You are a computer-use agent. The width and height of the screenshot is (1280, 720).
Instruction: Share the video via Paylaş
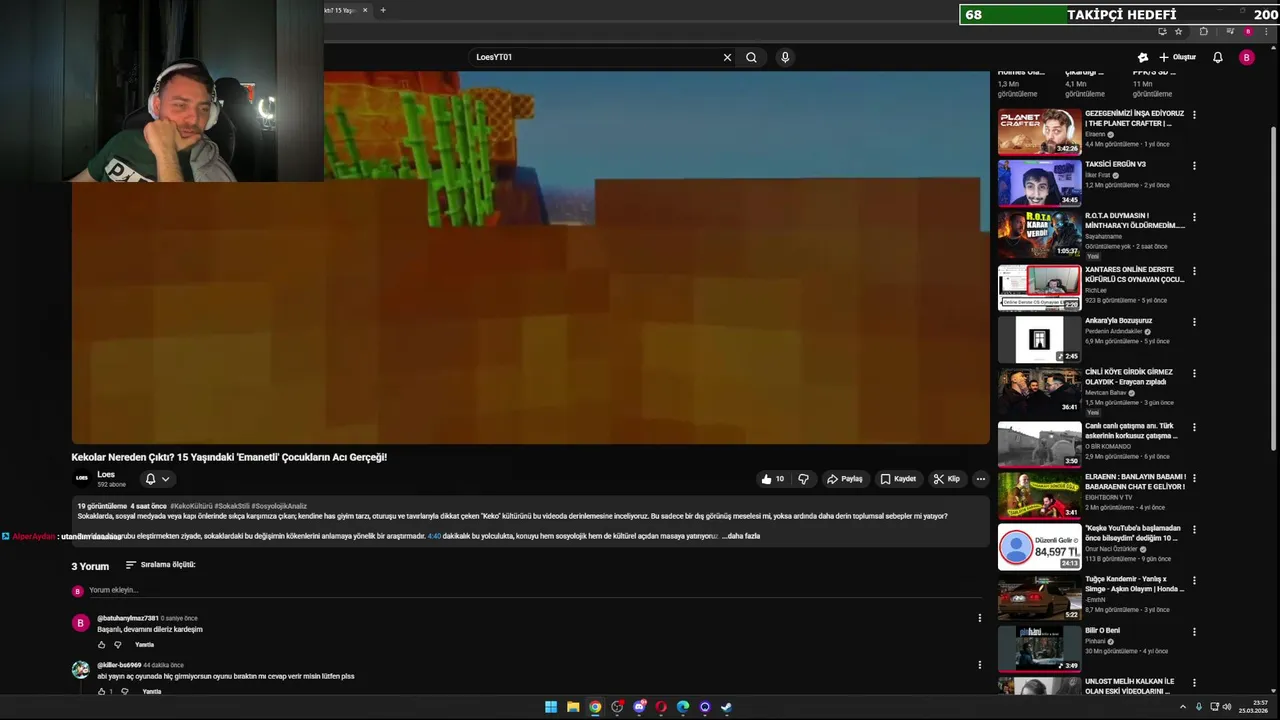[845, 479]
